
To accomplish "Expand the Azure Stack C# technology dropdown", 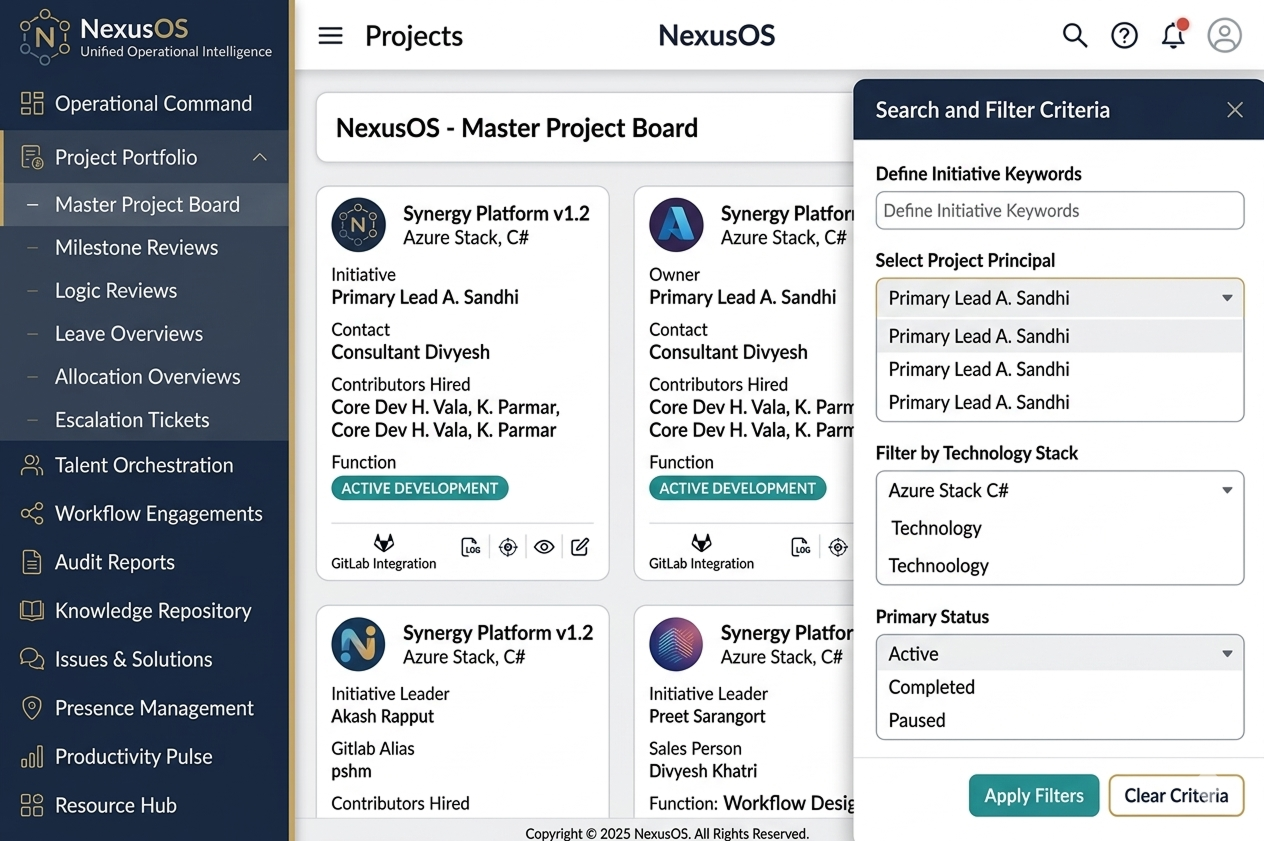I will tap(1226, 491).
